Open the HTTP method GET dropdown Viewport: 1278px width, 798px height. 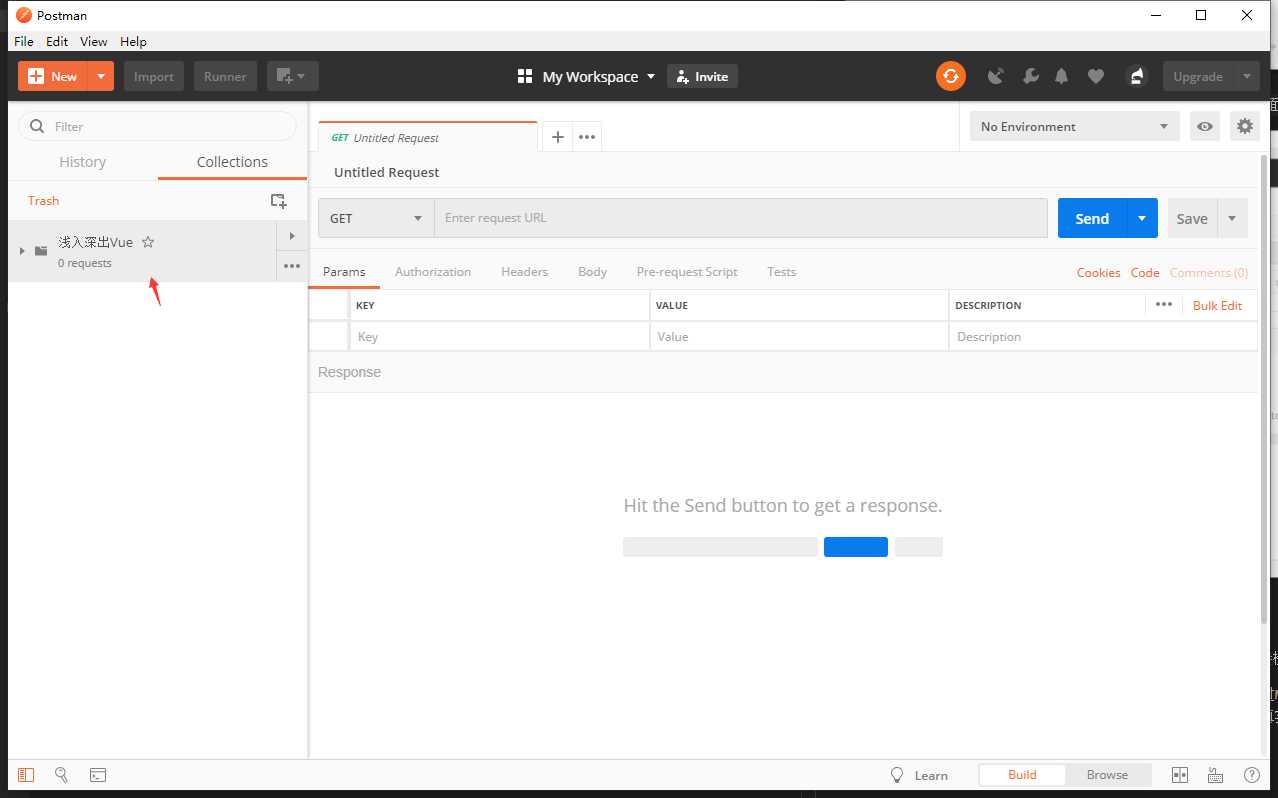376,218
